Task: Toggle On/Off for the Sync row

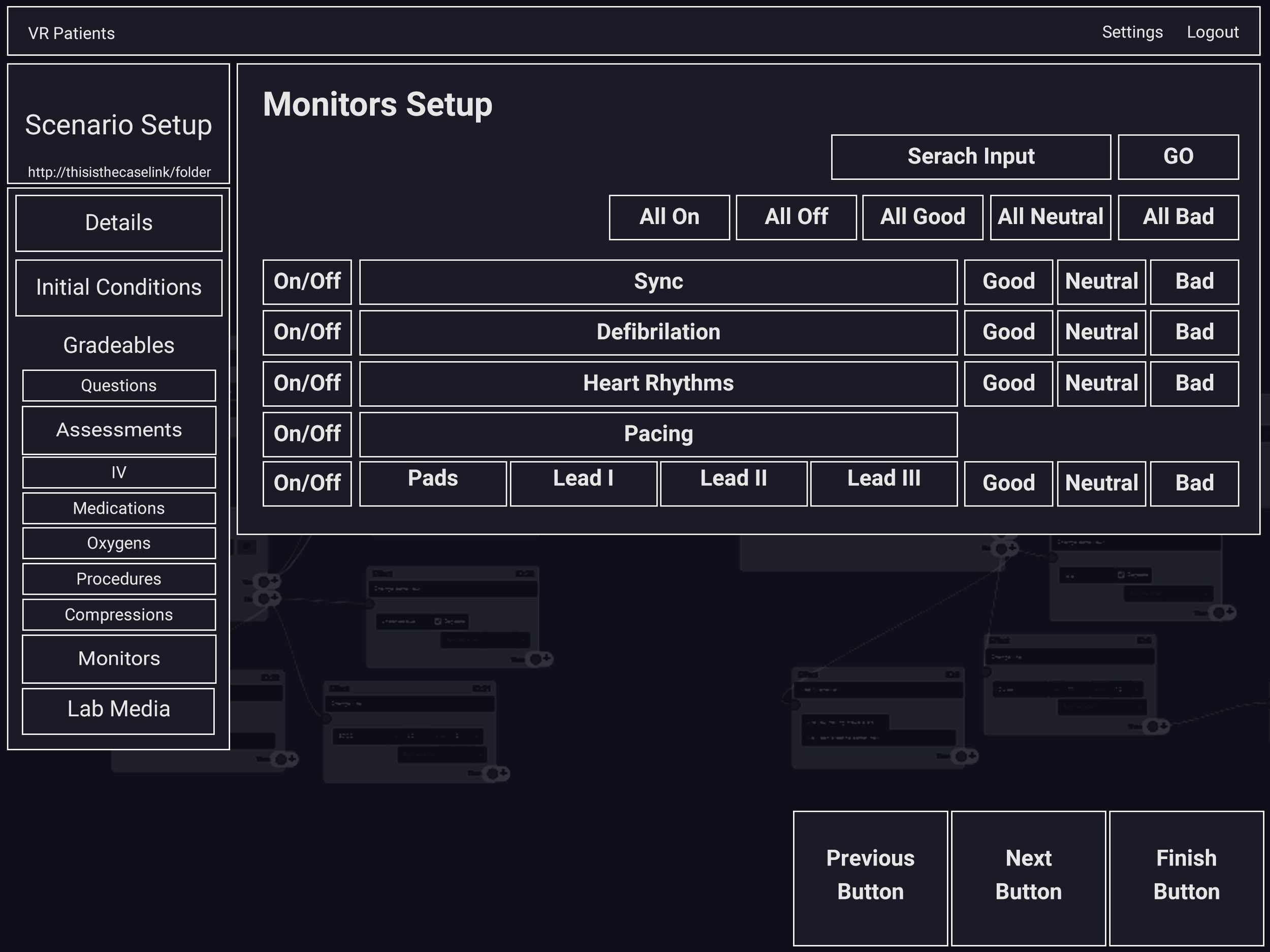Action: (x=307, y=282)
